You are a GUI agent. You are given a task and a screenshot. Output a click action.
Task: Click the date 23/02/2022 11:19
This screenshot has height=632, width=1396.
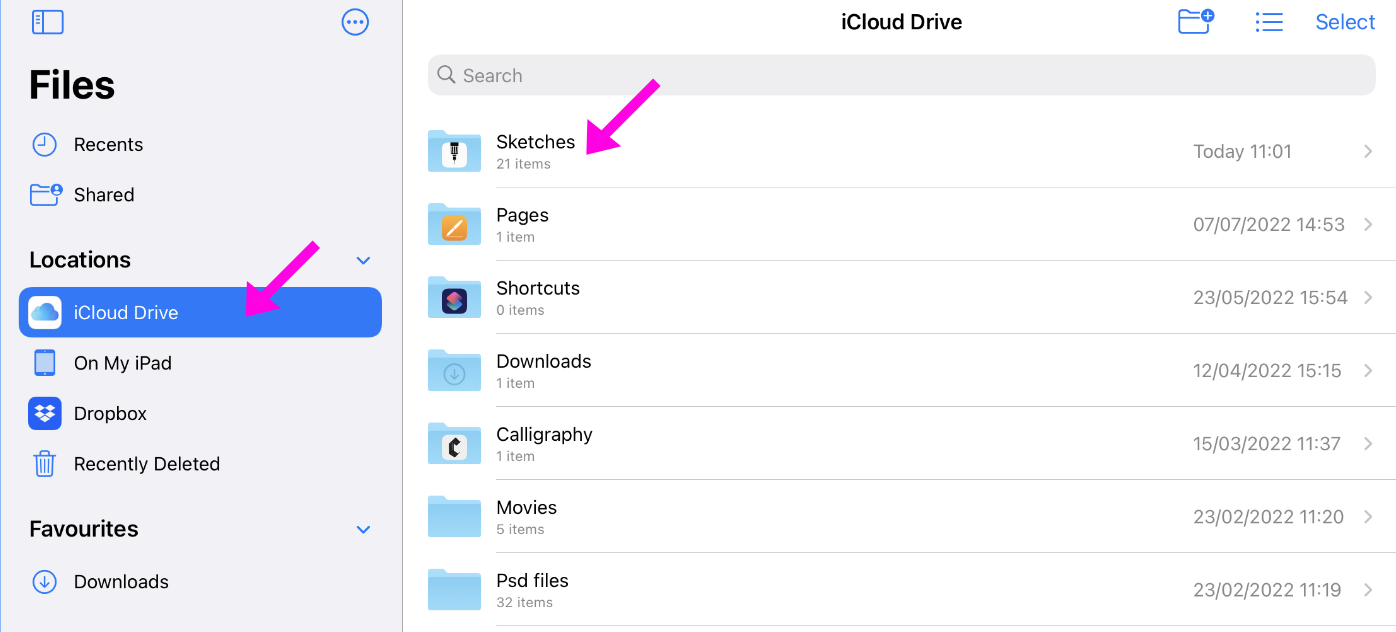tap(1267, 590)
